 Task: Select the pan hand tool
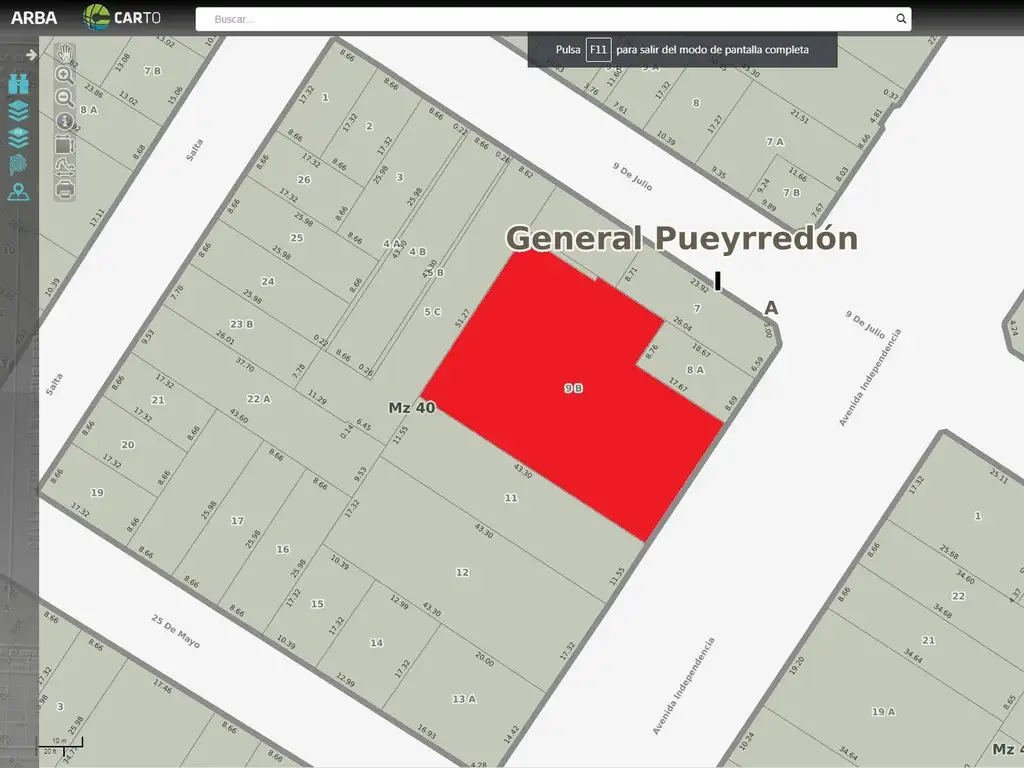[65, 53]
